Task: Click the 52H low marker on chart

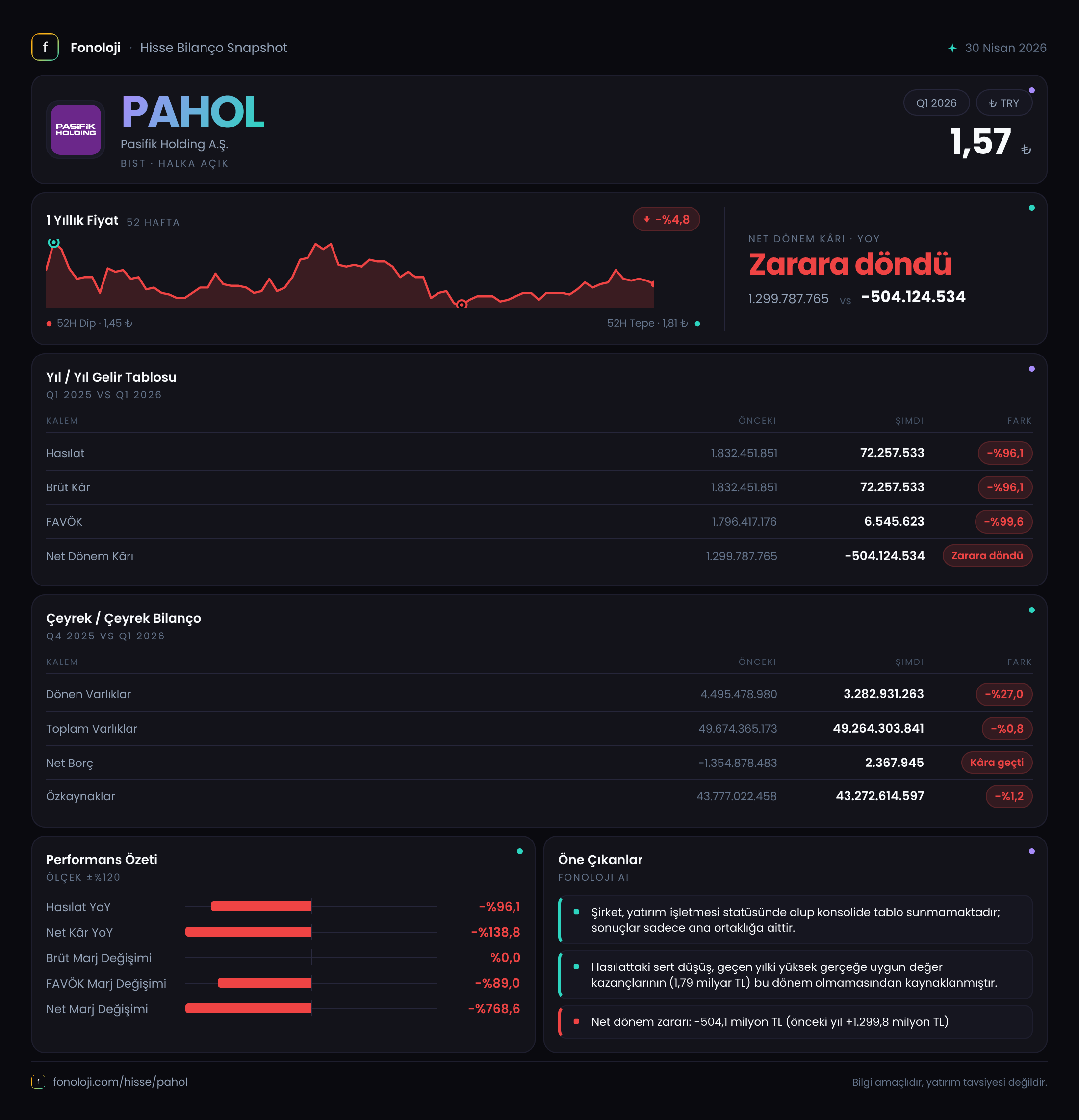Action: pyautogui.click(x=462, y=305)
